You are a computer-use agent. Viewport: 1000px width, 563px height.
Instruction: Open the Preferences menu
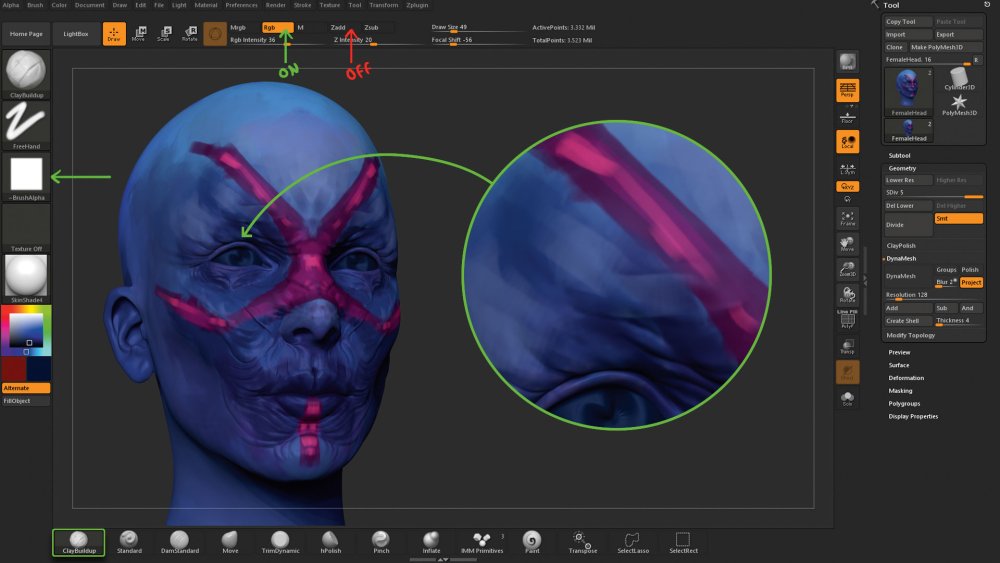[241, 5]
